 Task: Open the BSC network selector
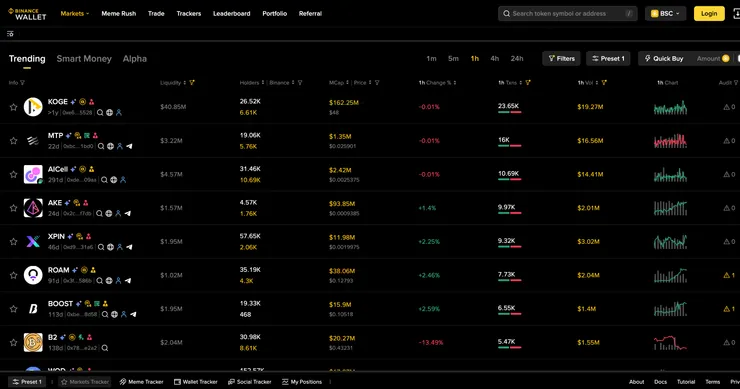pos(665,14)
